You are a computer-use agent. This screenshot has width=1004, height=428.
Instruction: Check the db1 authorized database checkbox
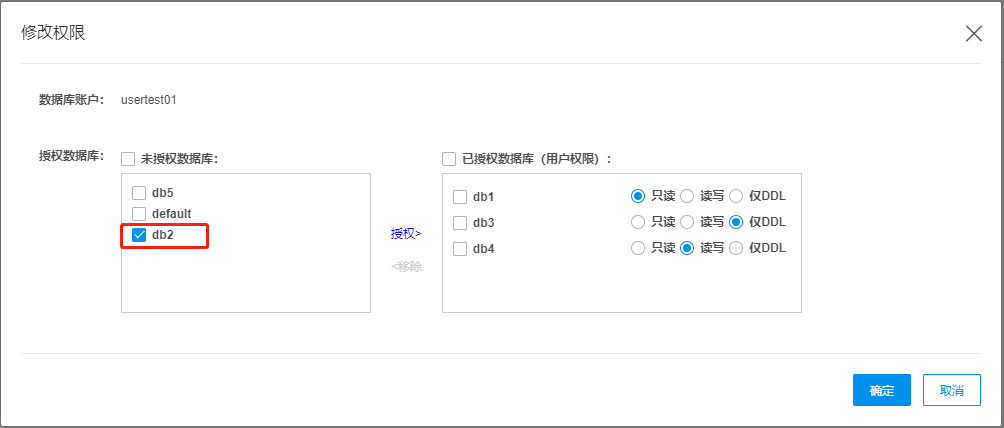coord(460,197)
